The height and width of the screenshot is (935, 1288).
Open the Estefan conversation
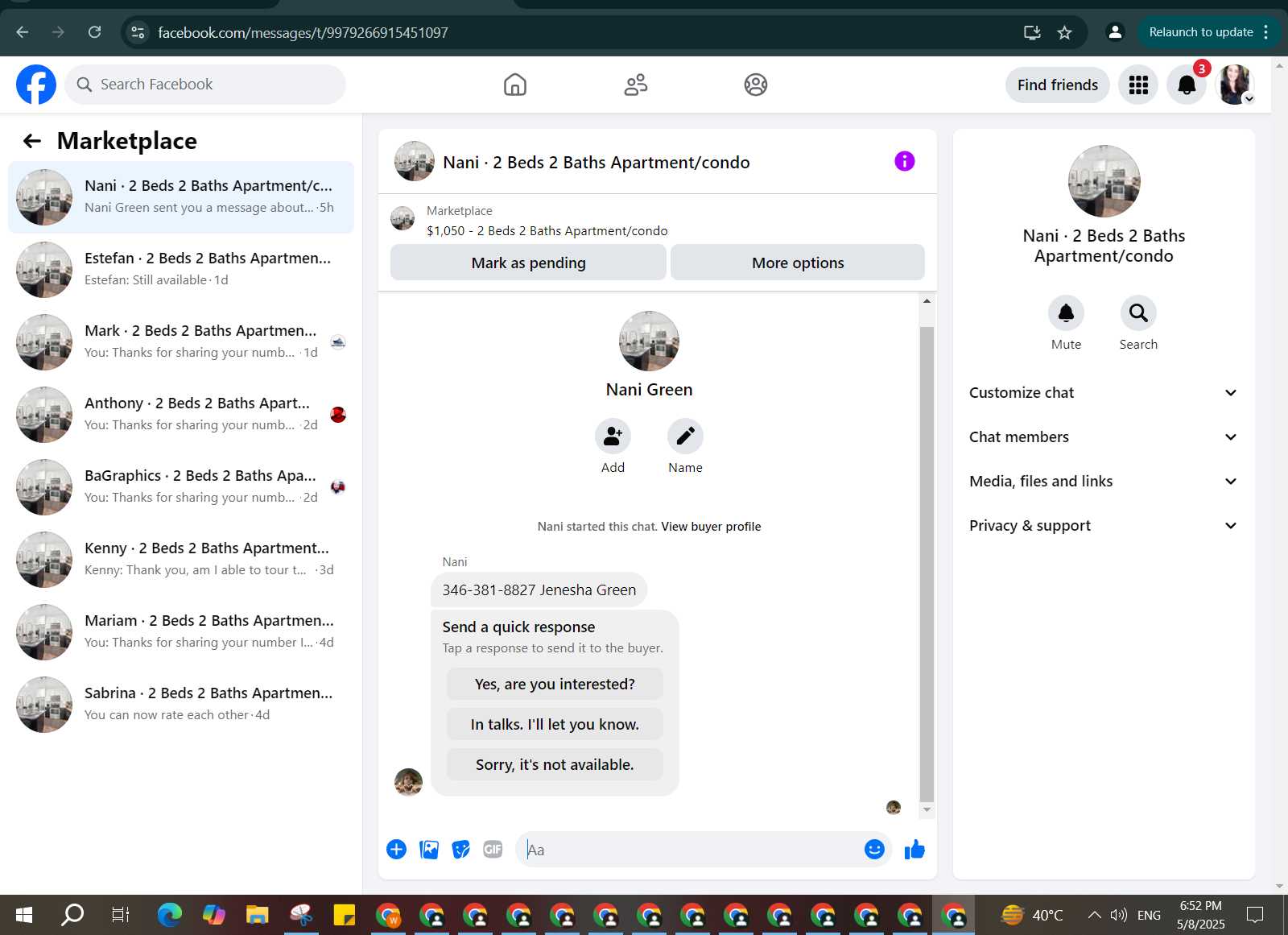pyautogui.click(x=181, y=270)
